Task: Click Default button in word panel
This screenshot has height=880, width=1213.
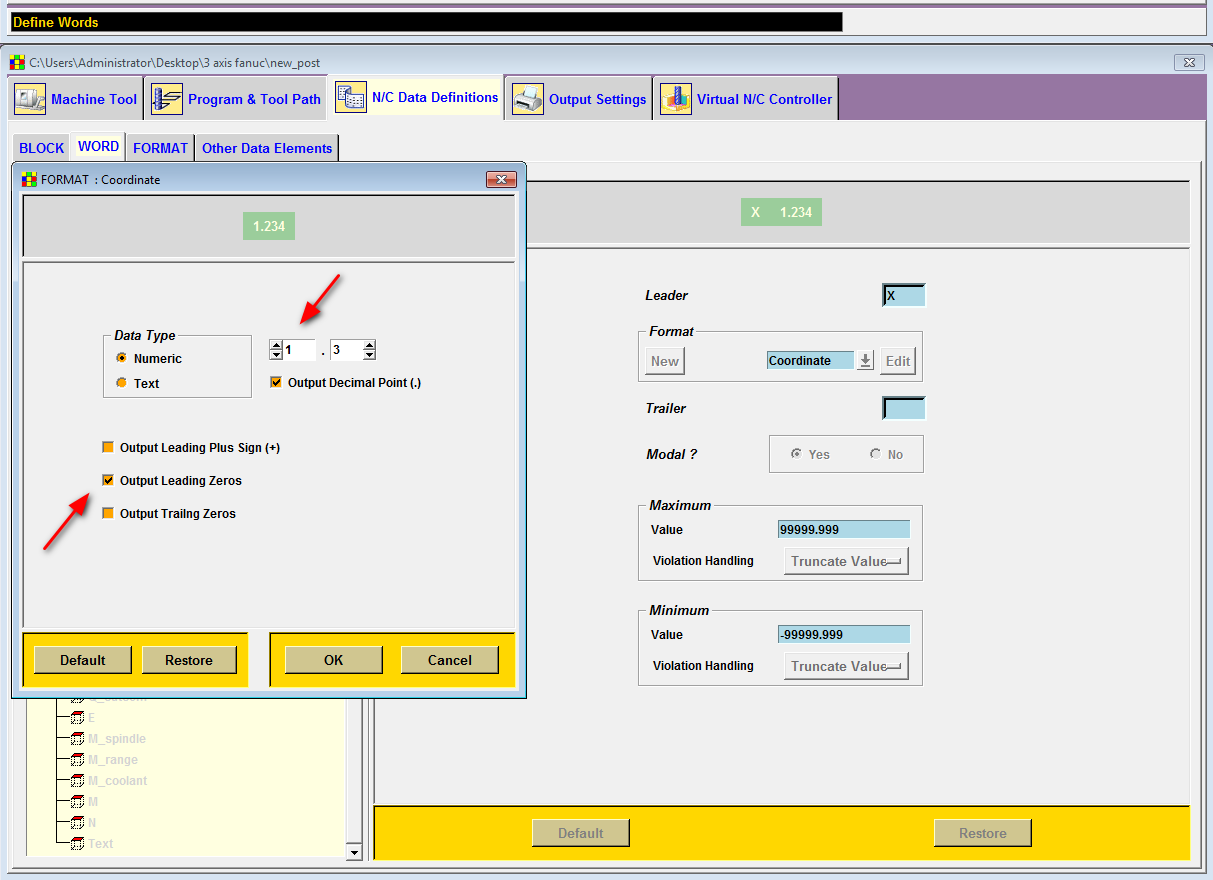Action: [581, 833]
